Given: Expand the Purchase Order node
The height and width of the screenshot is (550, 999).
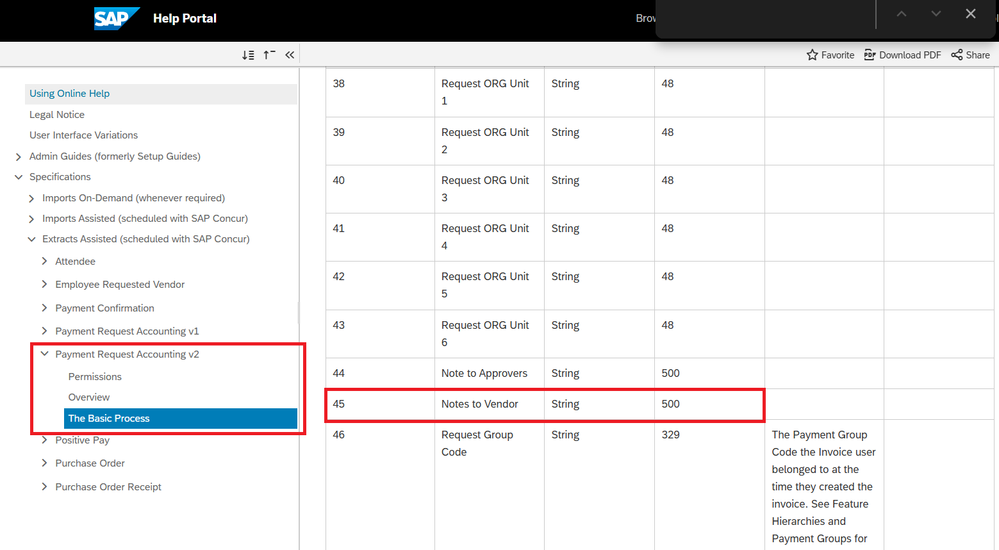Looking at the screenshot, I should [x=44, y=463].
